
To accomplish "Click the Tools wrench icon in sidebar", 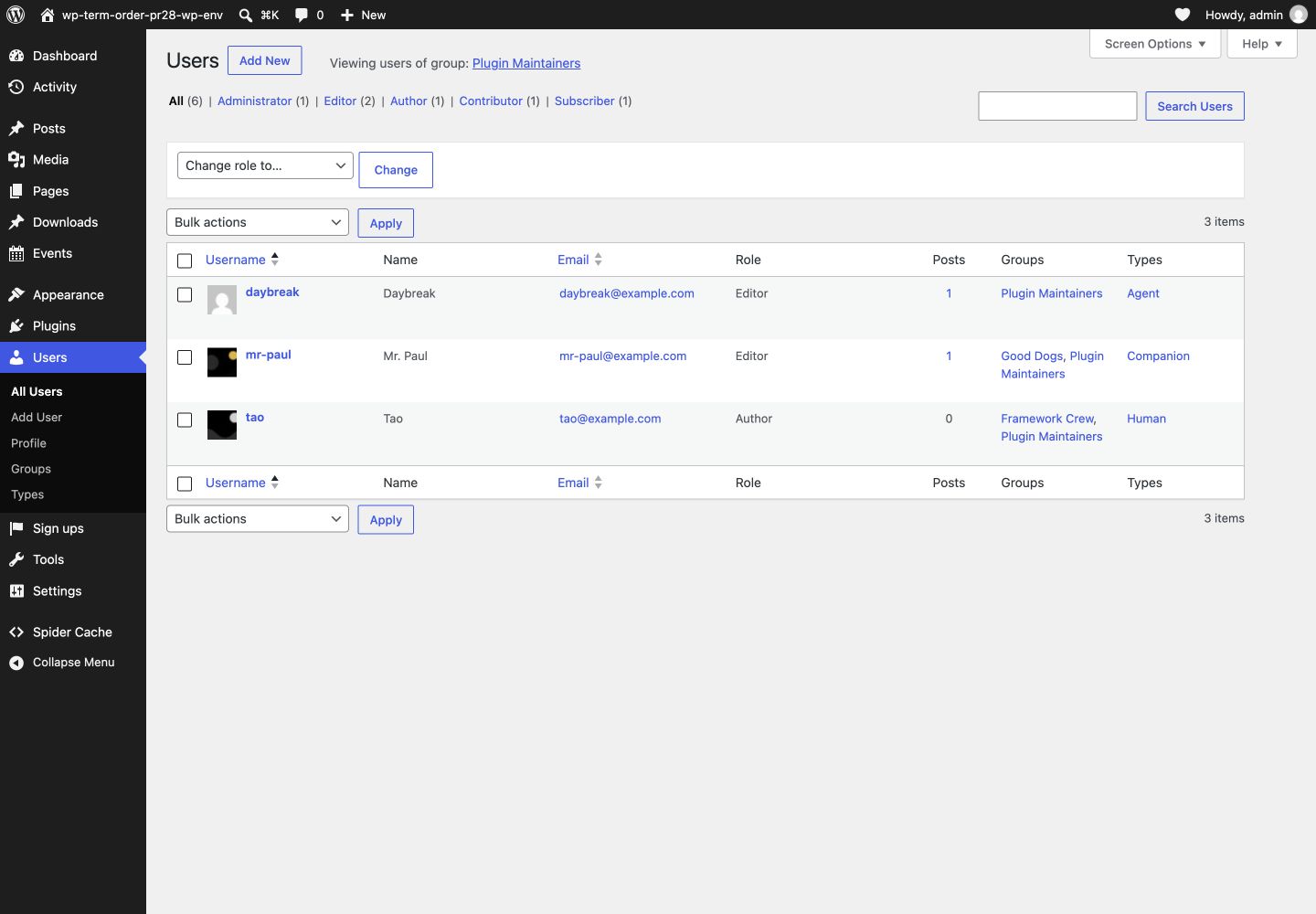I will tap(16, 559).
